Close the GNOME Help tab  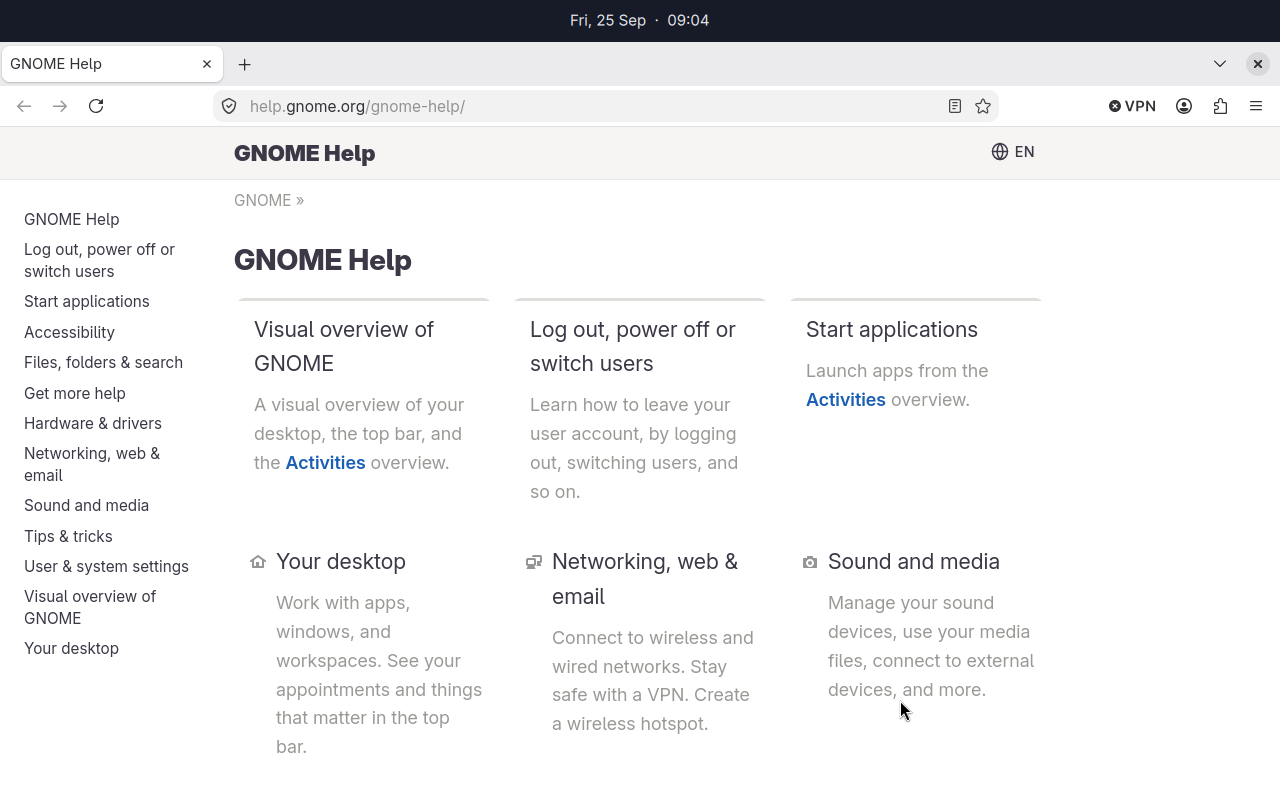pos(207,64)
